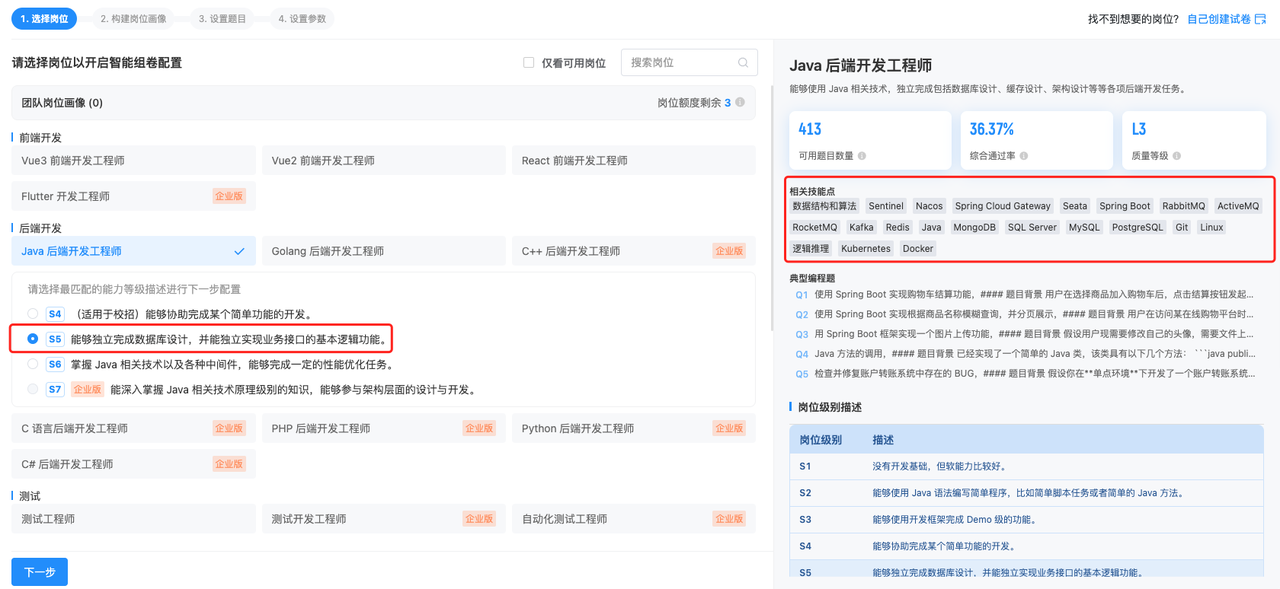Click the PostgreSQL skill tag
Image resolution: width=1280 pixels, height=589 pixels.
click(x=1138, y=228)
